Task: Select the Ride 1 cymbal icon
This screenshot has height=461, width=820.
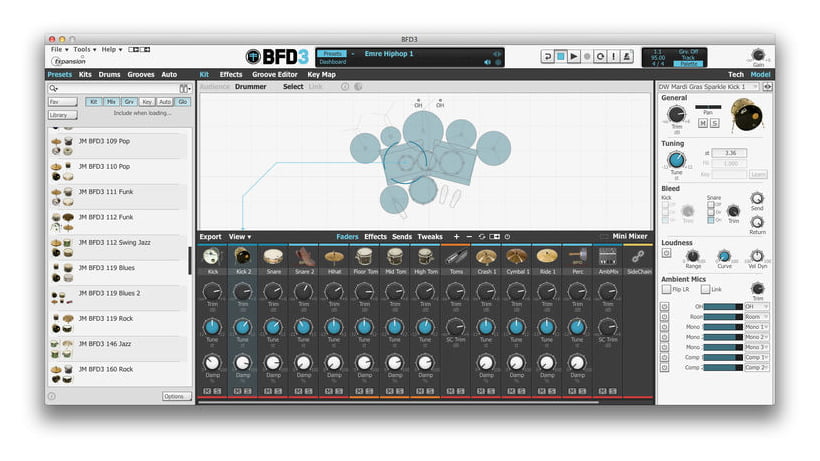Action: point(546,257)
